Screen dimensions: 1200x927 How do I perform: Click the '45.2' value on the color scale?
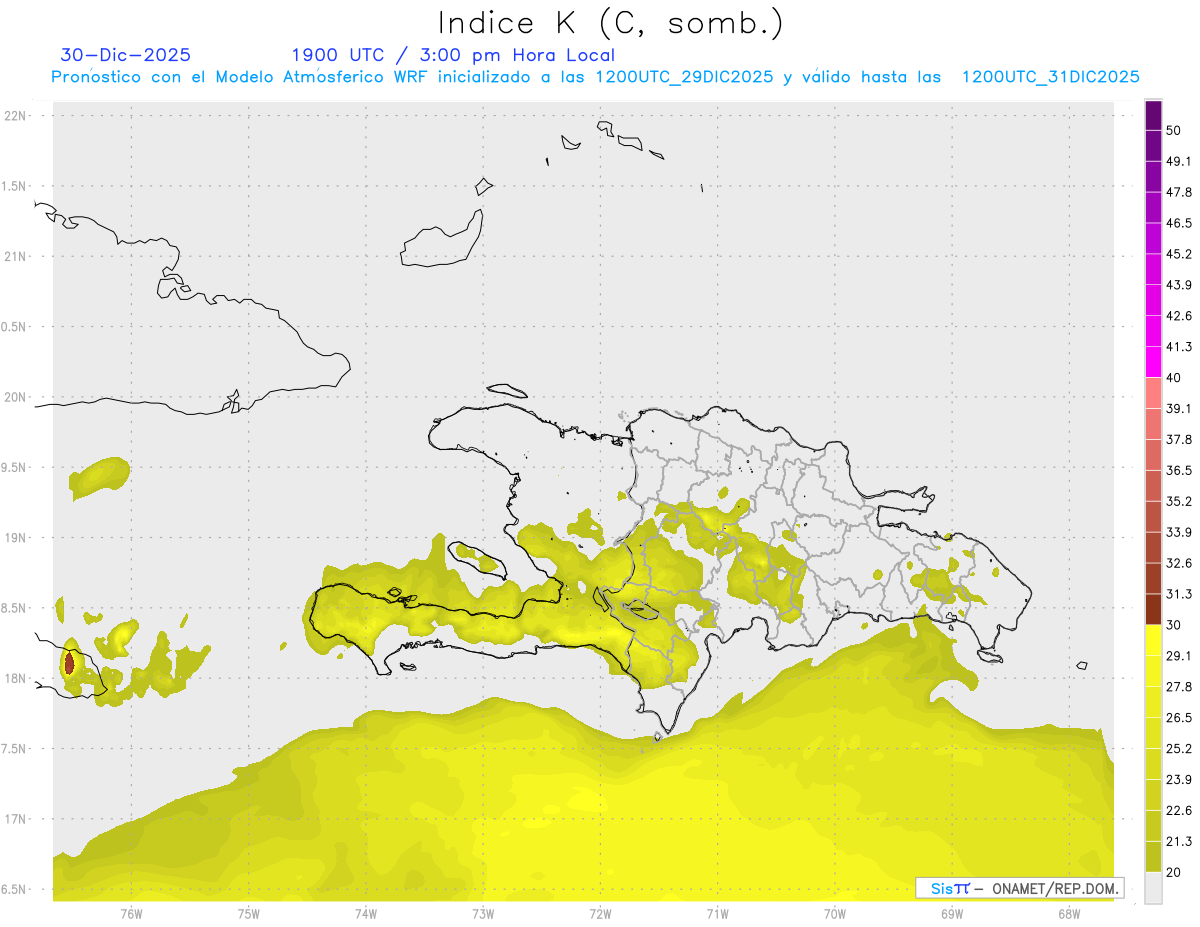pos(1179,254)
